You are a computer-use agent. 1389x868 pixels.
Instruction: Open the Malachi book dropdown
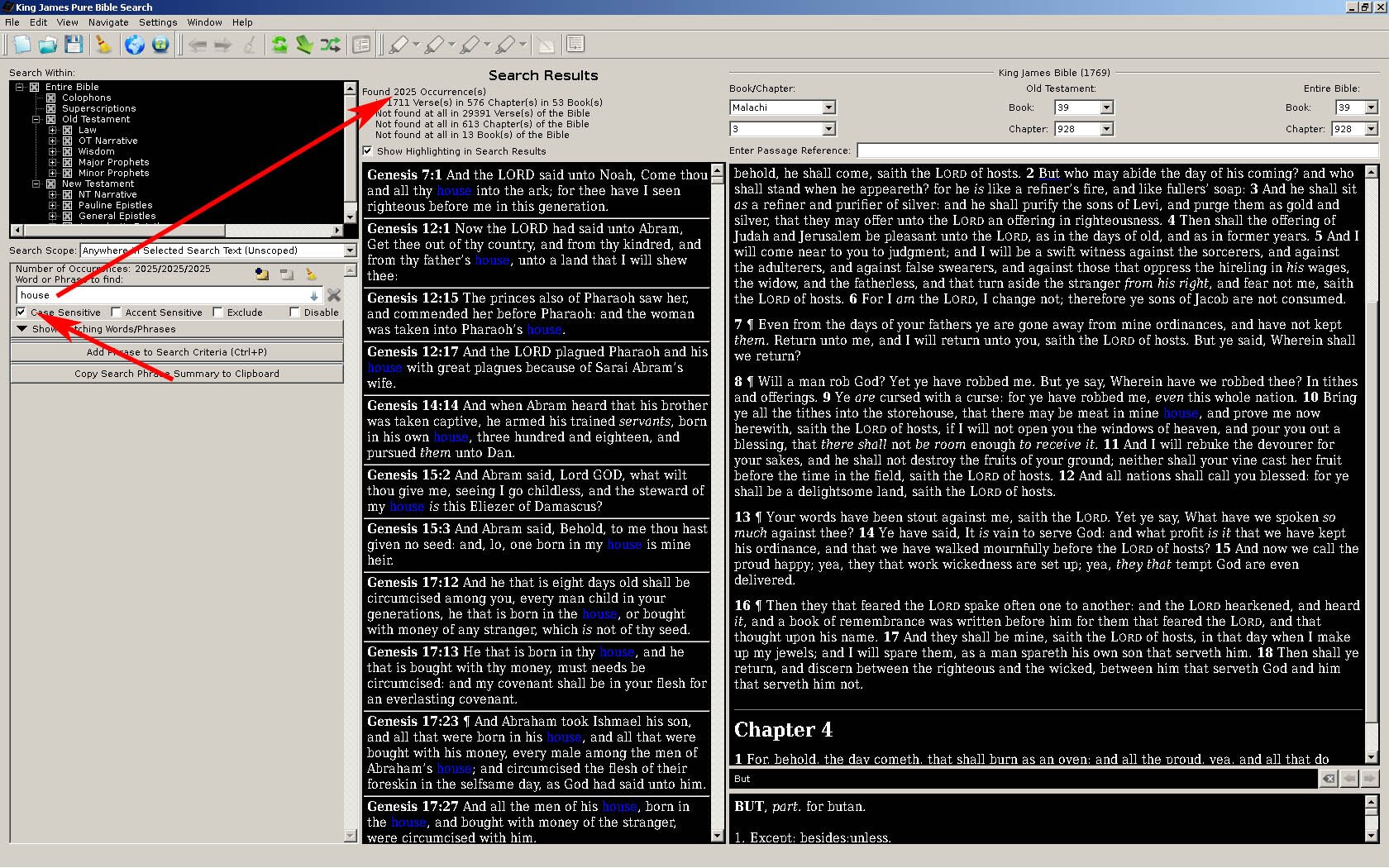coord(828,107)
